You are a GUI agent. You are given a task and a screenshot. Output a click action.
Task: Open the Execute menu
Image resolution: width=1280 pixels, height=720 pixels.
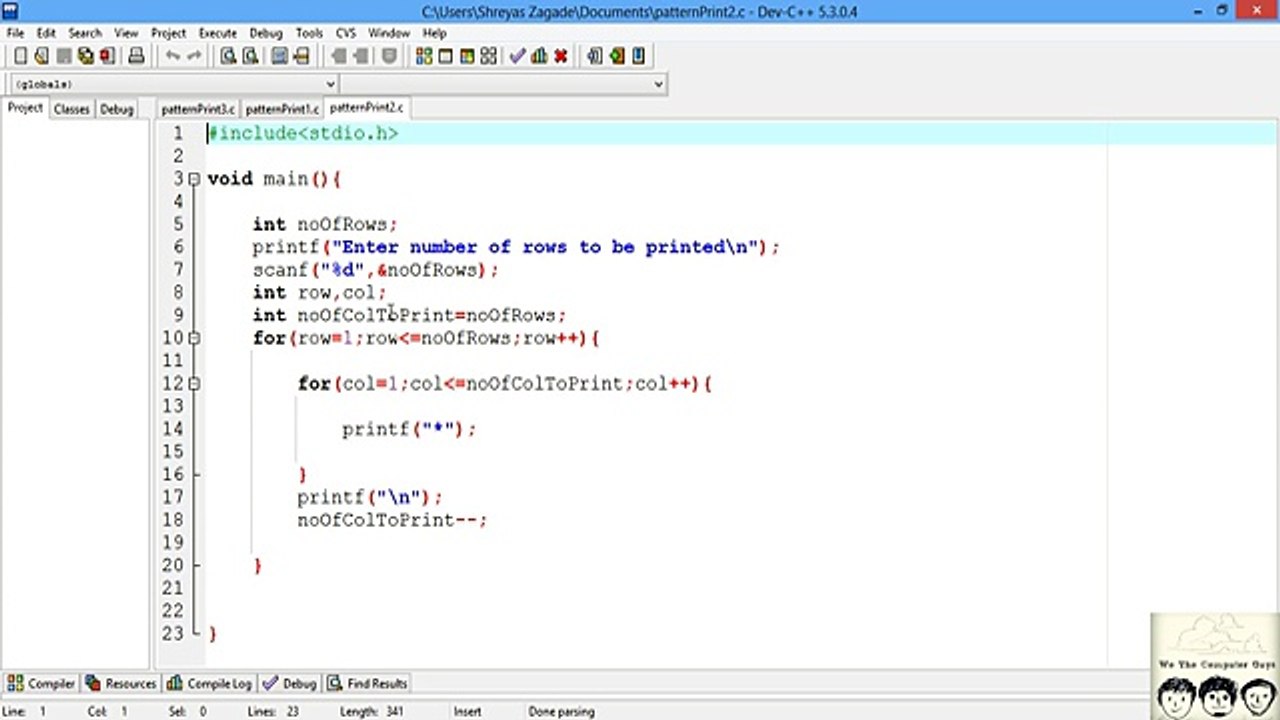(x=217, y=33)
